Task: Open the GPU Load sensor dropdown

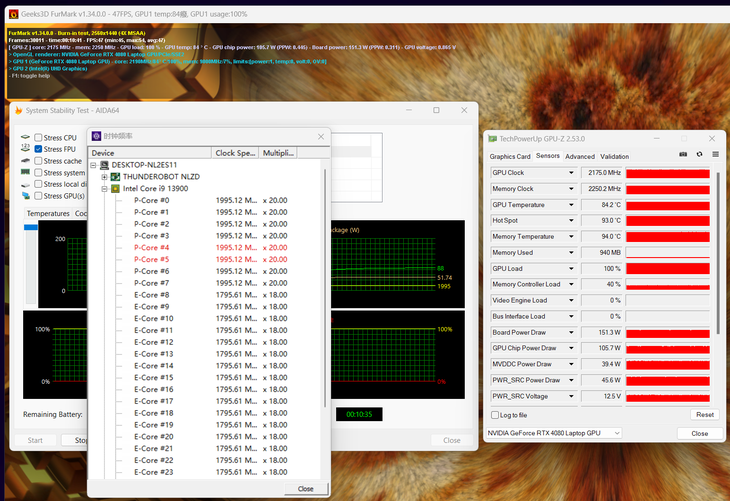Action: 571,269
